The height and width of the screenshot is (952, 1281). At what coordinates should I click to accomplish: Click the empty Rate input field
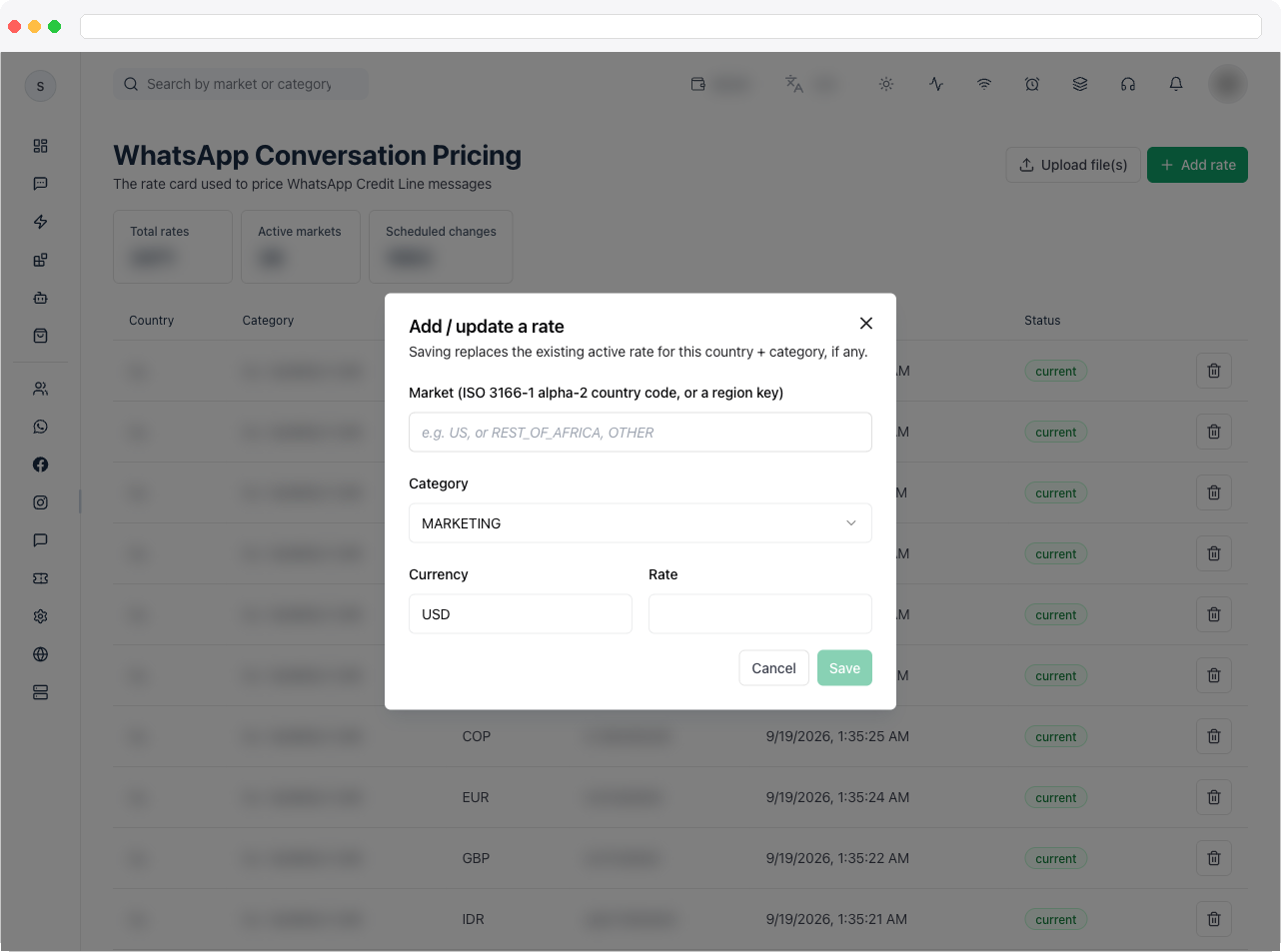point(760,614)
